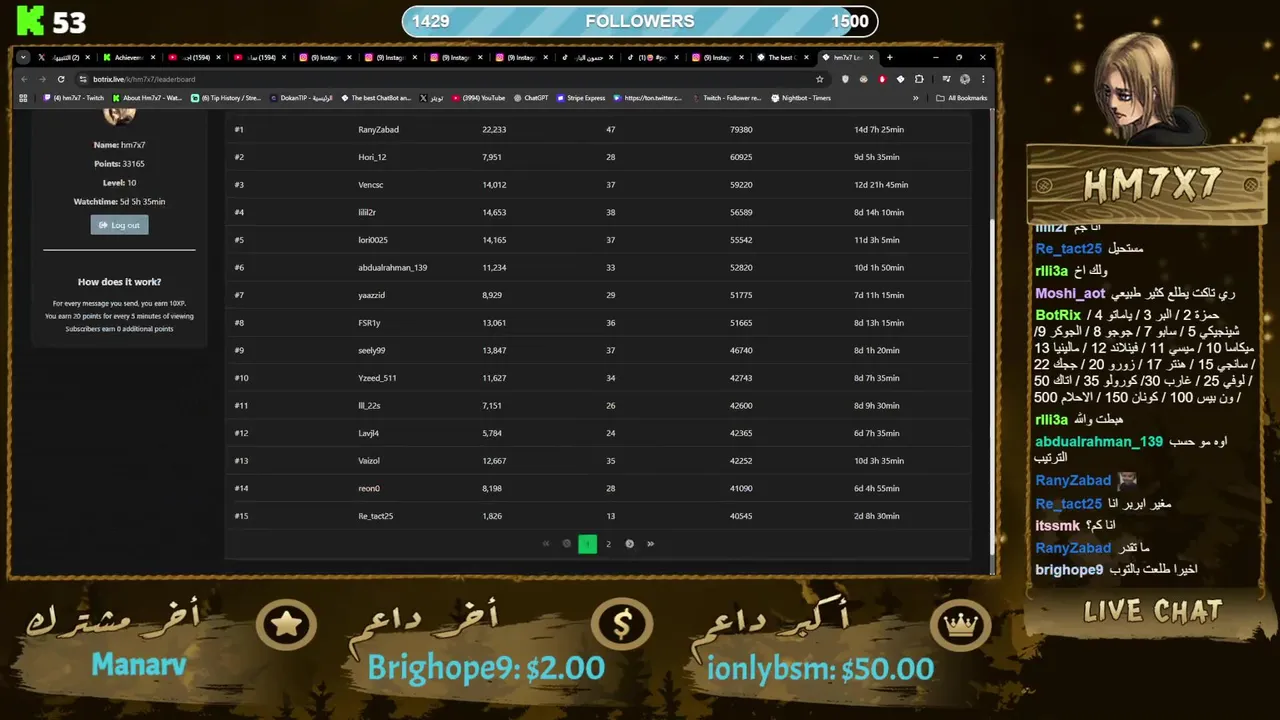Go to the next leaderboard page arrow
1280x720 pixels.
pos(629,544)
